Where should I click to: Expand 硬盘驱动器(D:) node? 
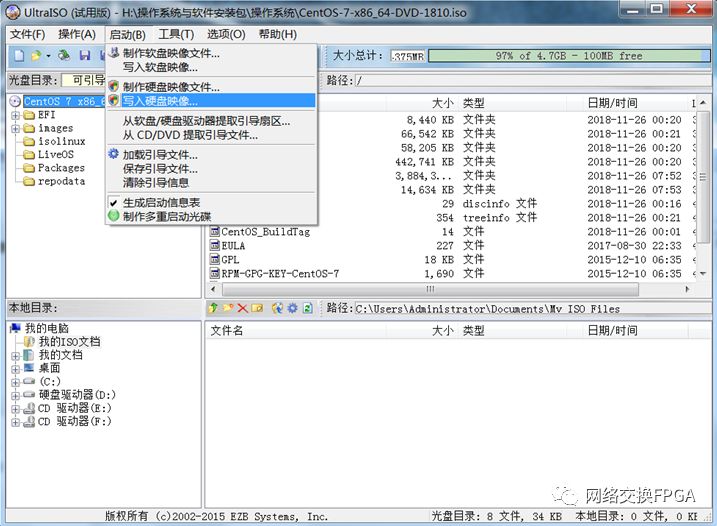[15, 395]
